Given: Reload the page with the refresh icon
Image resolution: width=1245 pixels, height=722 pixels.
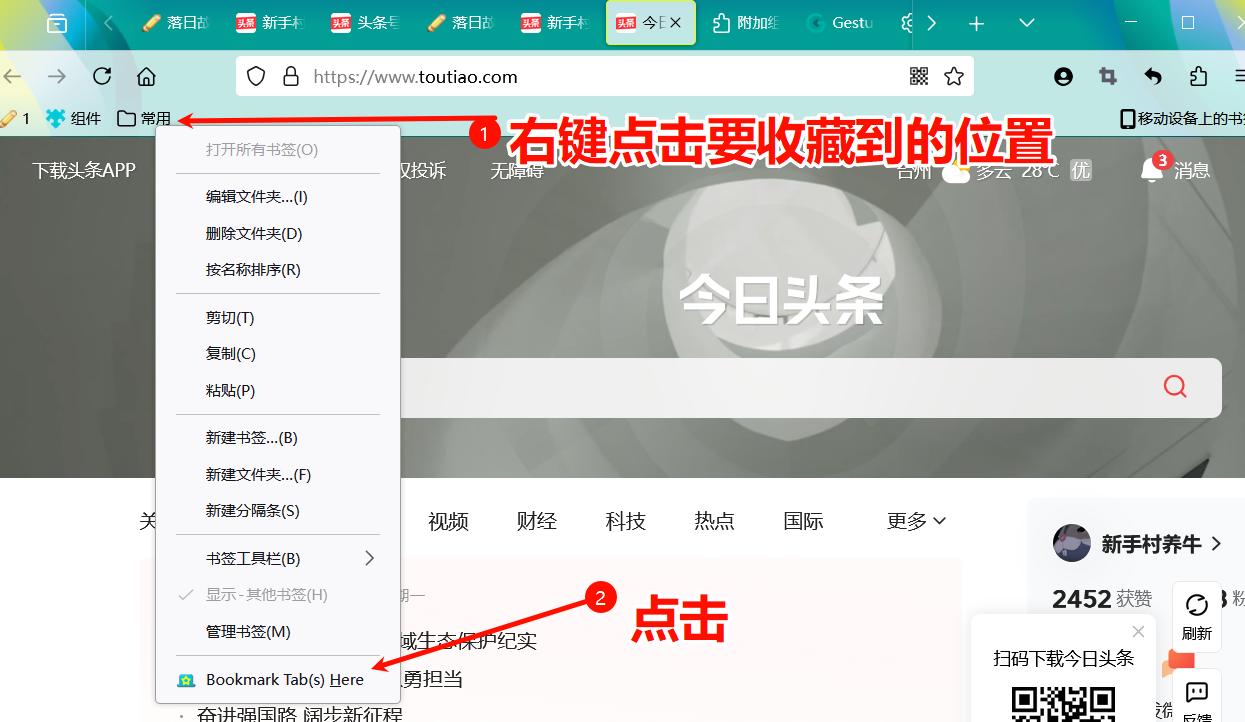Looking at the screenshot, I should click(102, 77).
